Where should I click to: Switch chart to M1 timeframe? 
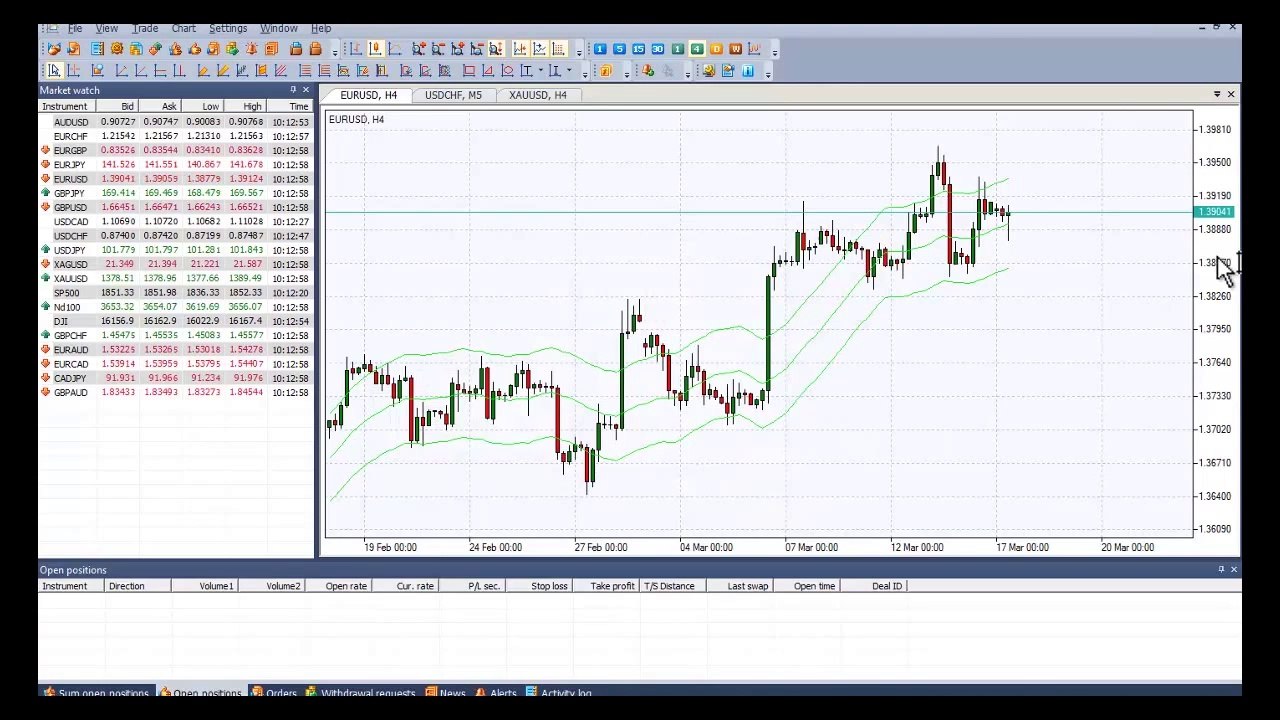pos(600,49)
